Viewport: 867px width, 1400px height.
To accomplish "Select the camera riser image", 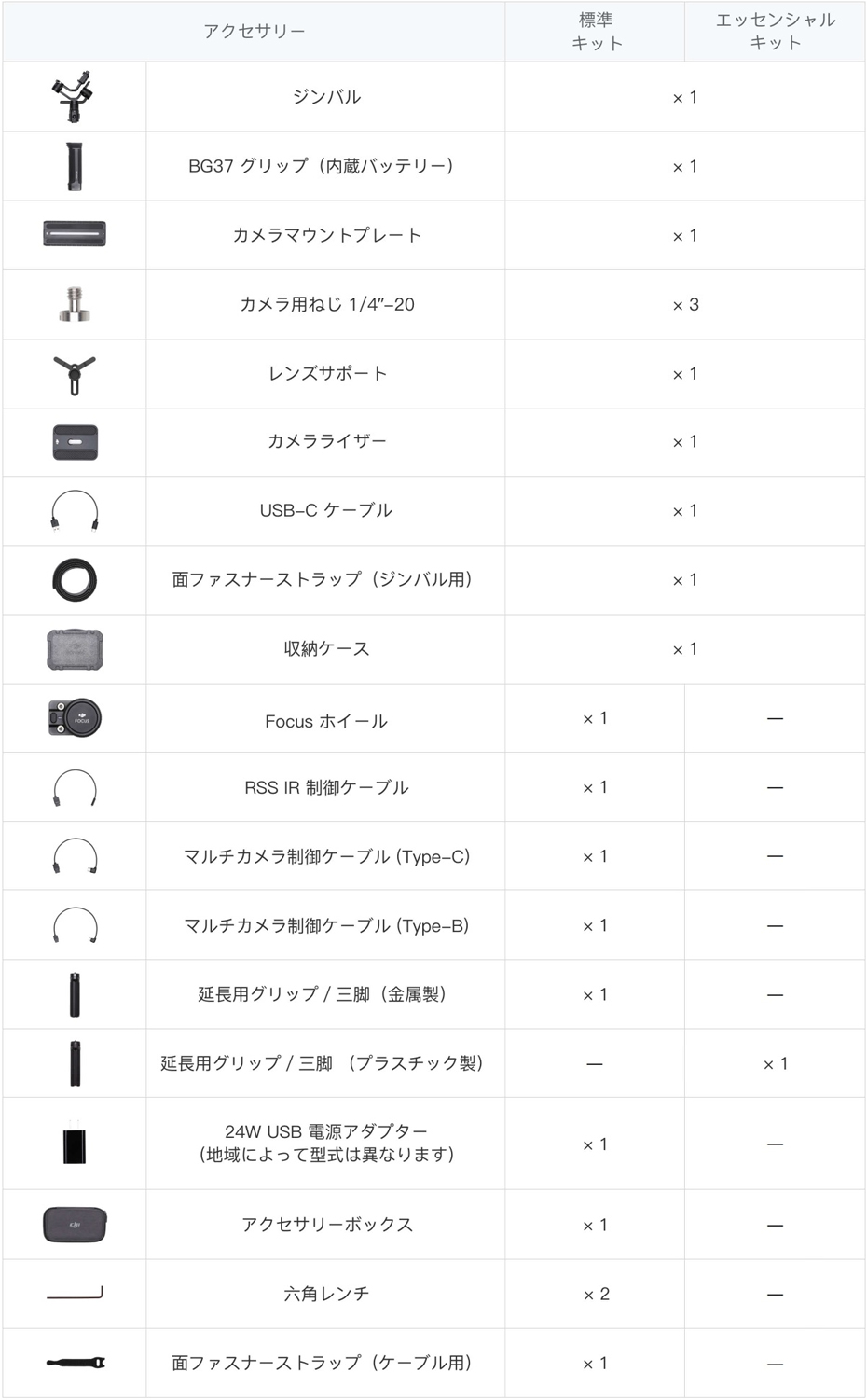I will tap(75, 442).
